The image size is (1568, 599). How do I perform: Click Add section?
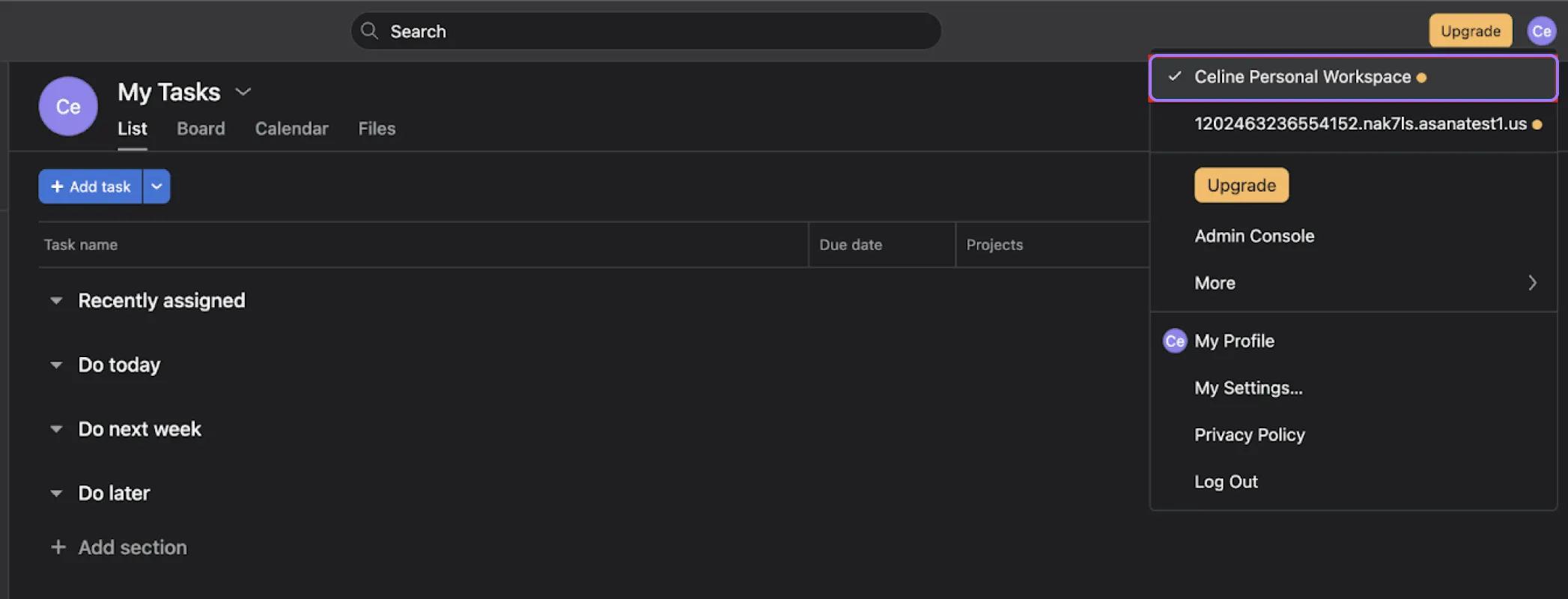pyautogui.click(x=118, y=547)
